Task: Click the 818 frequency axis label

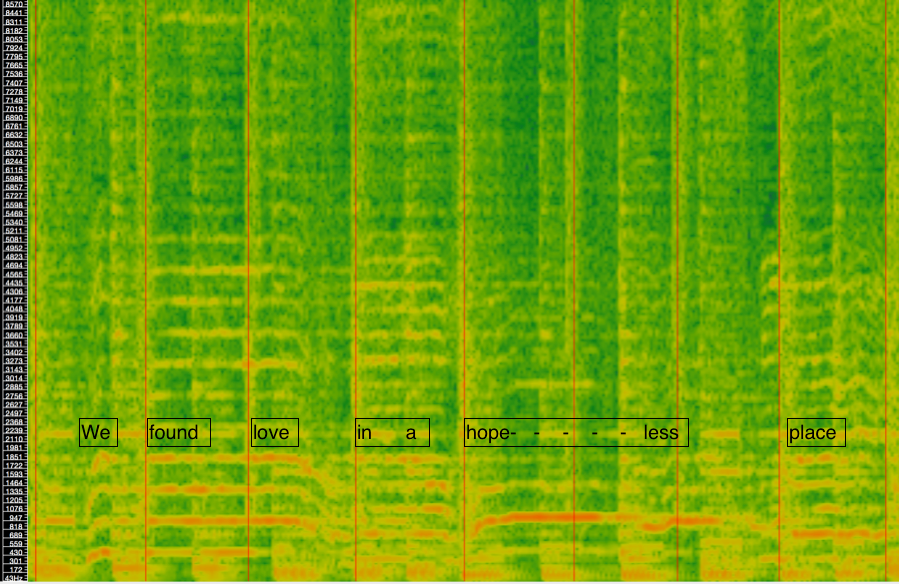Action: pyautogui.click(x=15, y=526)
